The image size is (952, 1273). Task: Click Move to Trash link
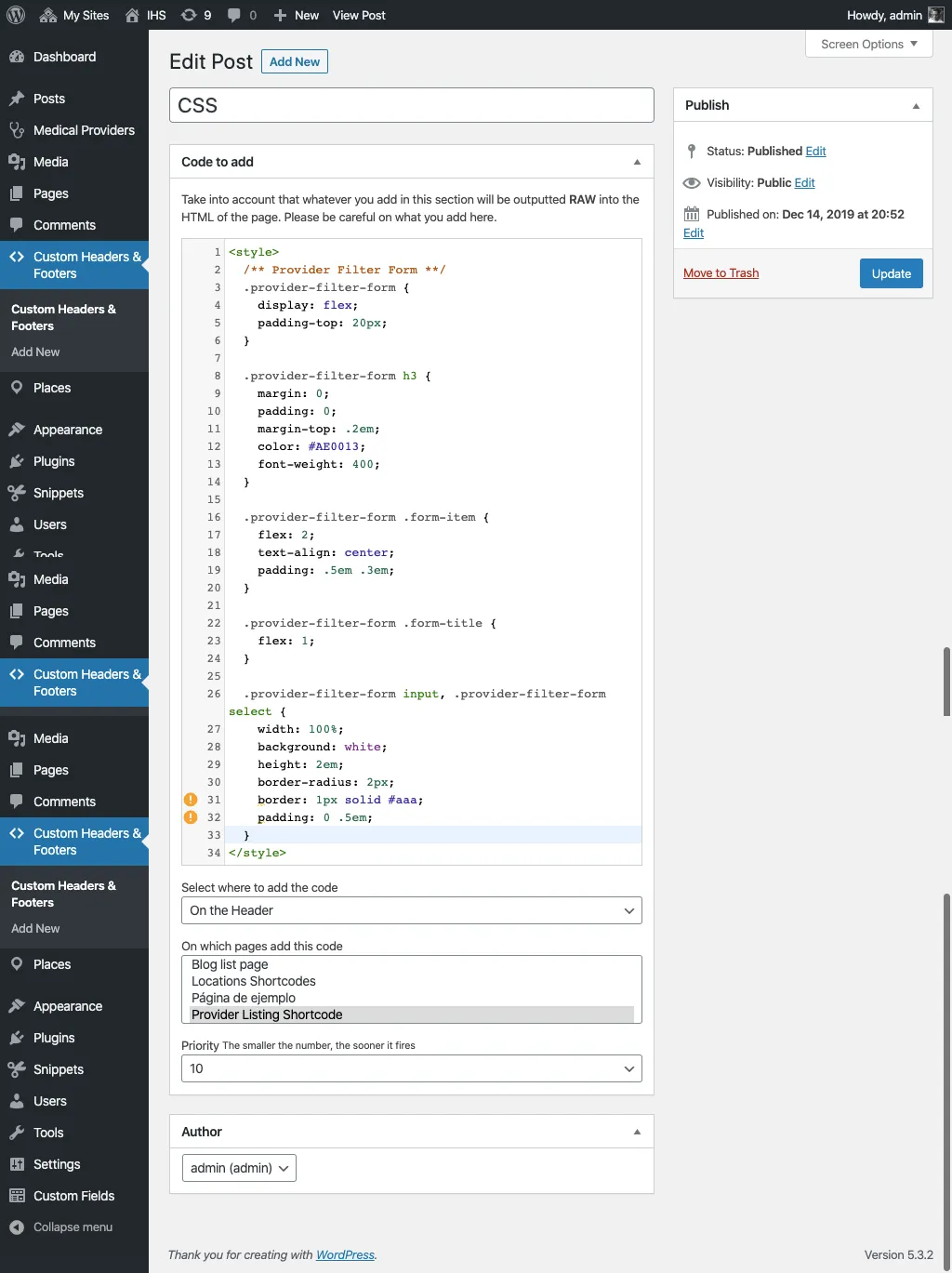(721, 272)
